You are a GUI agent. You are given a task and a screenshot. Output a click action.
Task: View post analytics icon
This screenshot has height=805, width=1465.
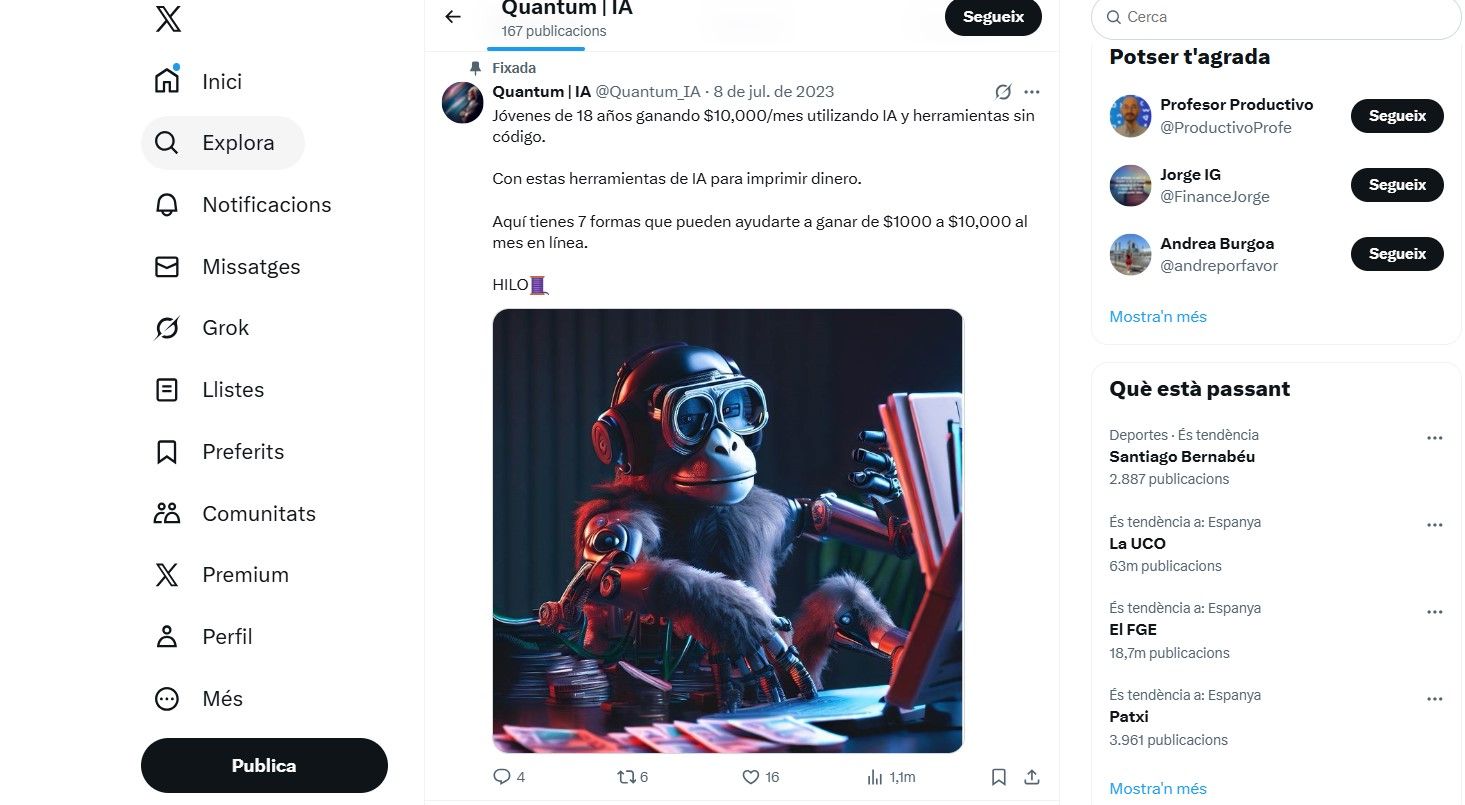pyautogui.click(x=875, y=777)
